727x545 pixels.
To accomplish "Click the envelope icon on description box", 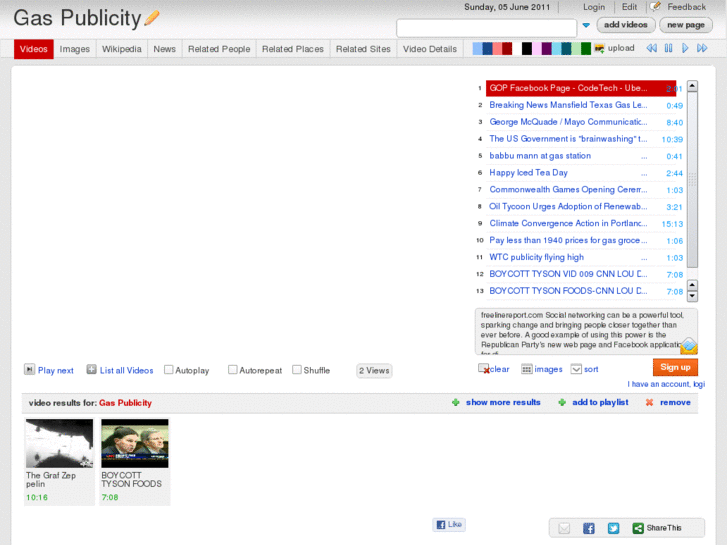I will click(x=689, y=346).
